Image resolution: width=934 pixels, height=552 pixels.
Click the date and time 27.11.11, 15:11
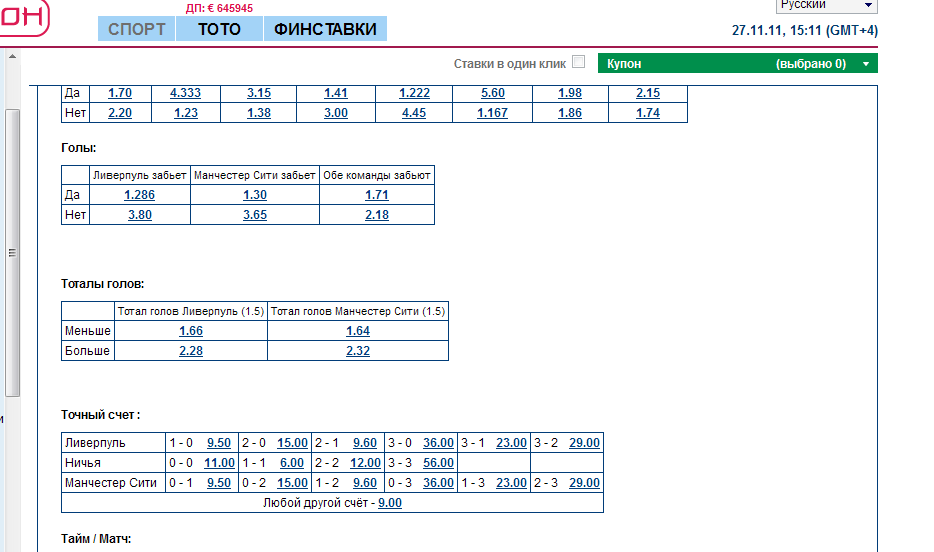click(805, 30)
